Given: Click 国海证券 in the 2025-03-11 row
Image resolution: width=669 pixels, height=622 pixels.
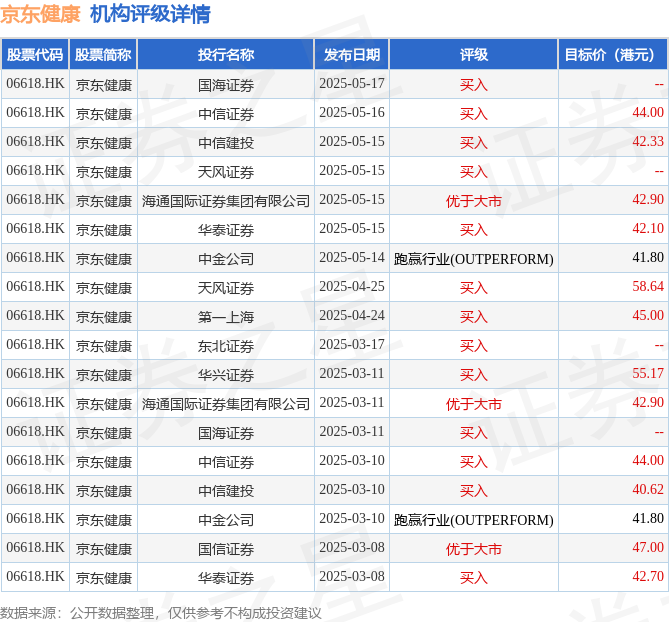Looking at the screenshot, I should tap(226, 433).
